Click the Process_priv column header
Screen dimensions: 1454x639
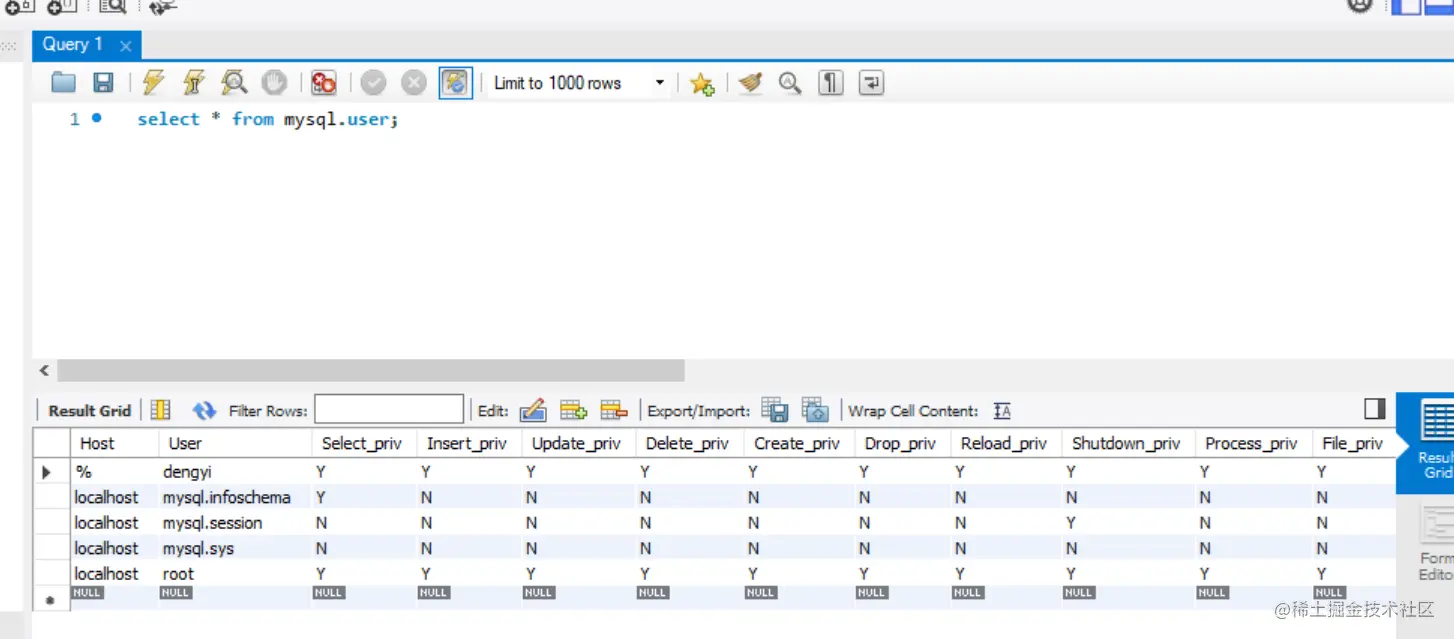pyautogui.click(x=1251, y=443)
